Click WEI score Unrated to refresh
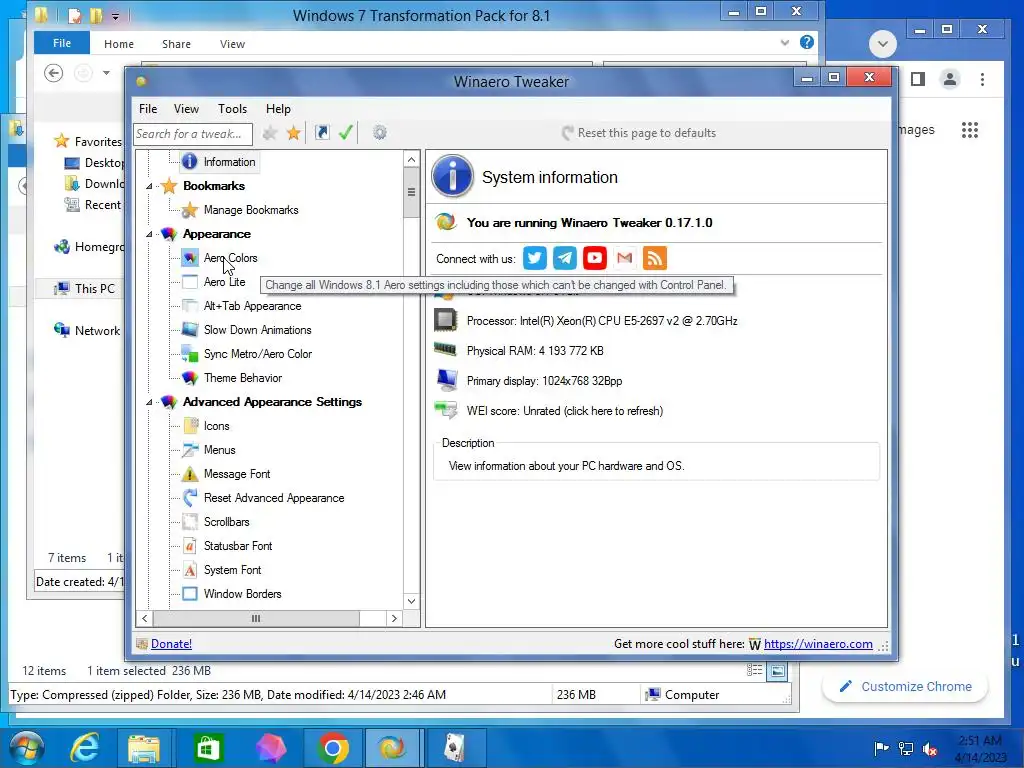Image resolution: width=1024 pixels, height=768 pixels. (565, 411)
